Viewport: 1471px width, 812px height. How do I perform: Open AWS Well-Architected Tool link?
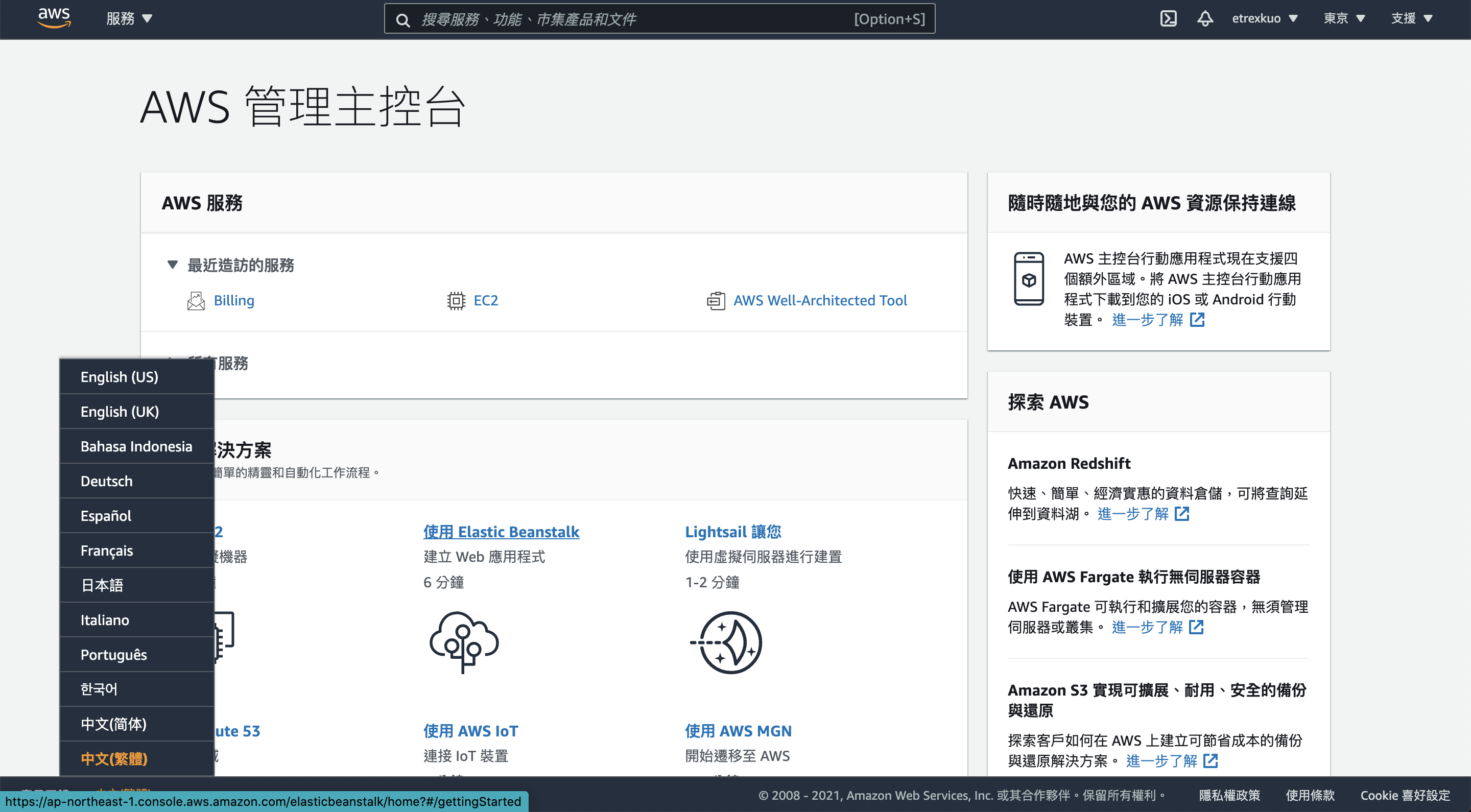tap(820, 300)
